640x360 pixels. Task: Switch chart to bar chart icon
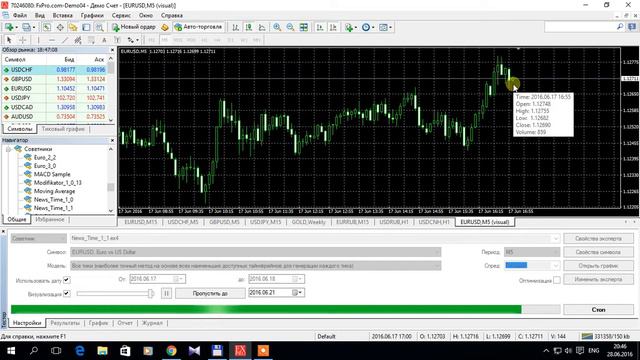(x=236, y=27)
